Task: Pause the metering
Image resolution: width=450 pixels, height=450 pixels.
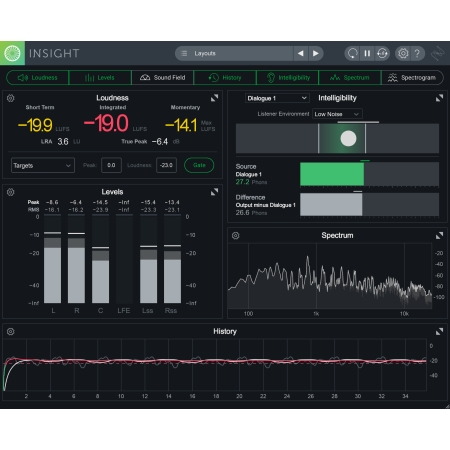Action: 367,53
